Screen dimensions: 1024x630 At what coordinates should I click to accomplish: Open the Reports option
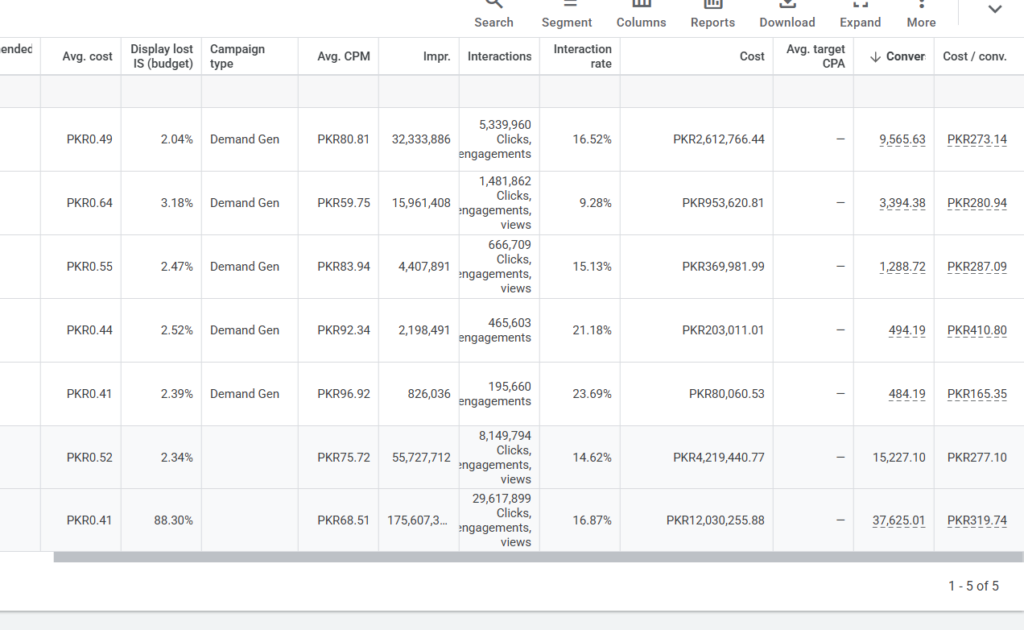click(712, 14)
